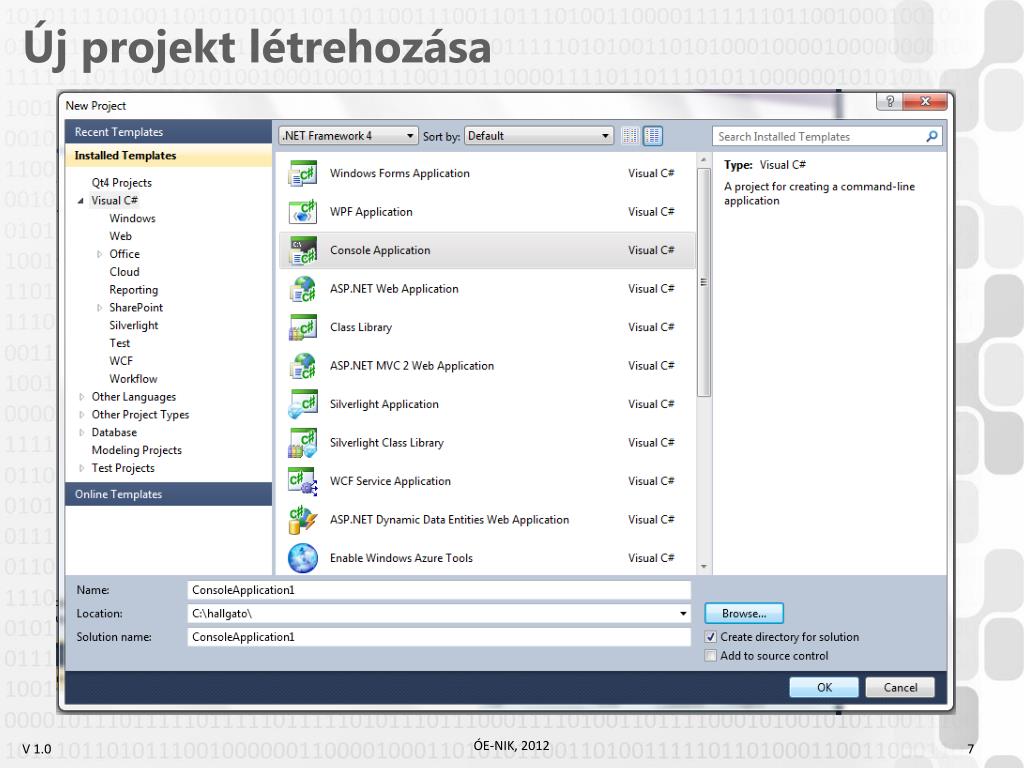
Task: Click the ASP.NET Web Application icon
Action: click(x=302, y=289)
